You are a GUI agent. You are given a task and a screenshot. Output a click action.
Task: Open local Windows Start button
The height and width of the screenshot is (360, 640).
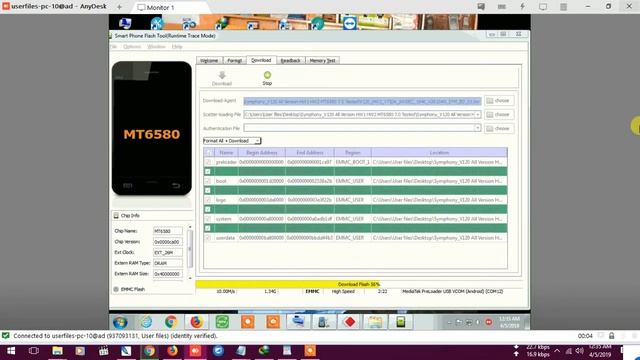(11, 351)
